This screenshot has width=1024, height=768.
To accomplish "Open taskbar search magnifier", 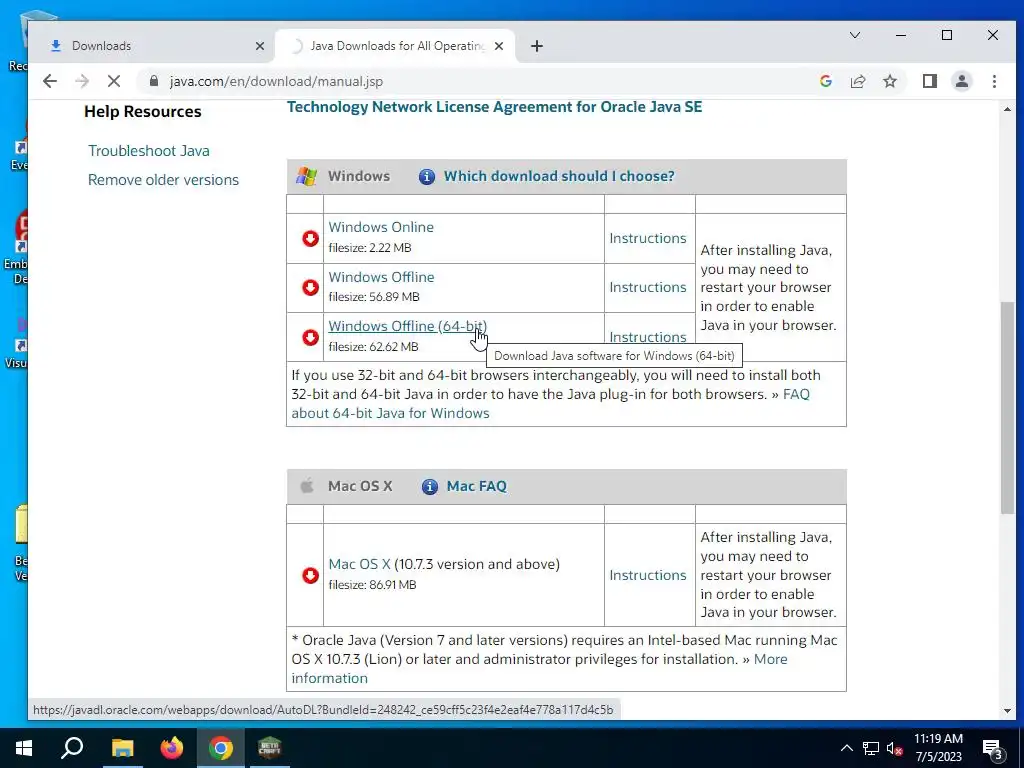I will coord(72,748).
